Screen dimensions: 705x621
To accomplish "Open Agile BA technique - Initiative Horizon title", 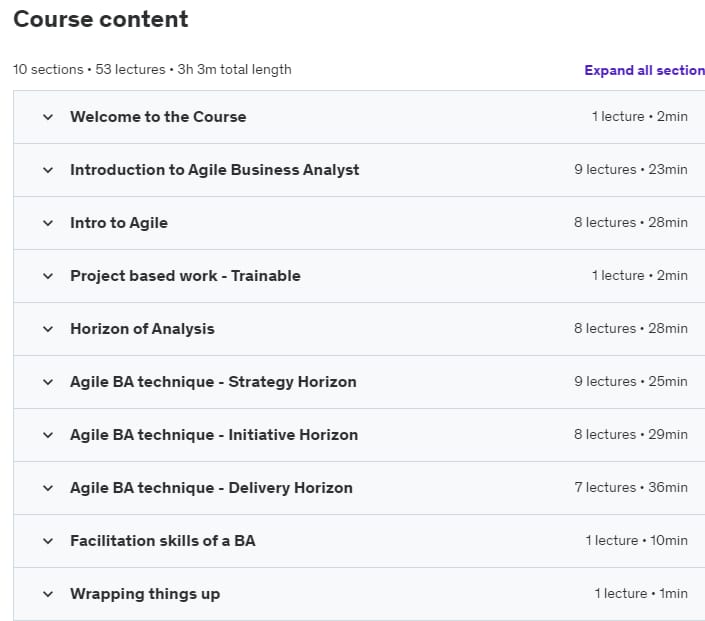I will (214, 435).
